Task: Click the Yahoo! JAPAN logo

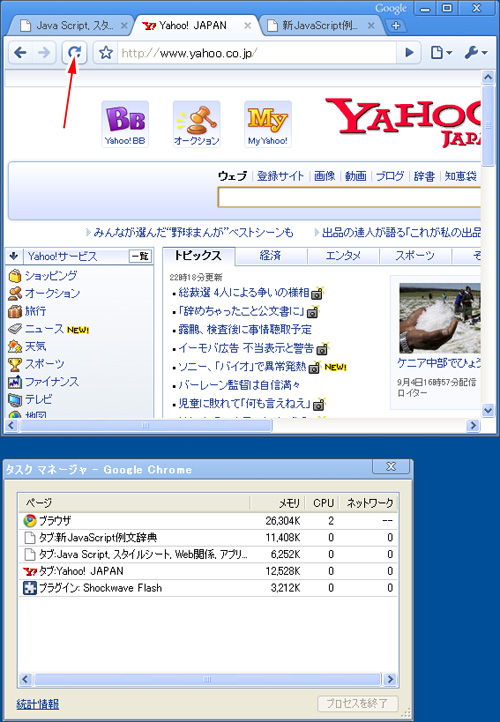Action: 403,122
